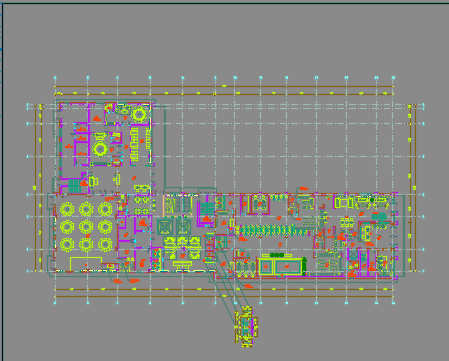Pick the large yellow double-rectangle pool outline

(280, 266)
